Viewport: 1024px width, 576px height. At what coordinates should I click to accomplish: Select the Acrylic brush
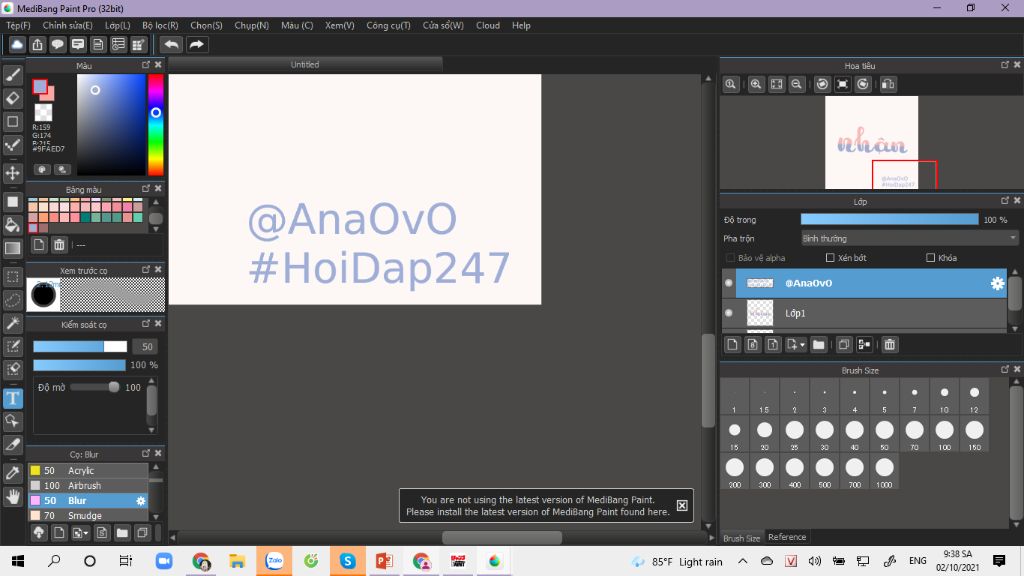[88, 470]
